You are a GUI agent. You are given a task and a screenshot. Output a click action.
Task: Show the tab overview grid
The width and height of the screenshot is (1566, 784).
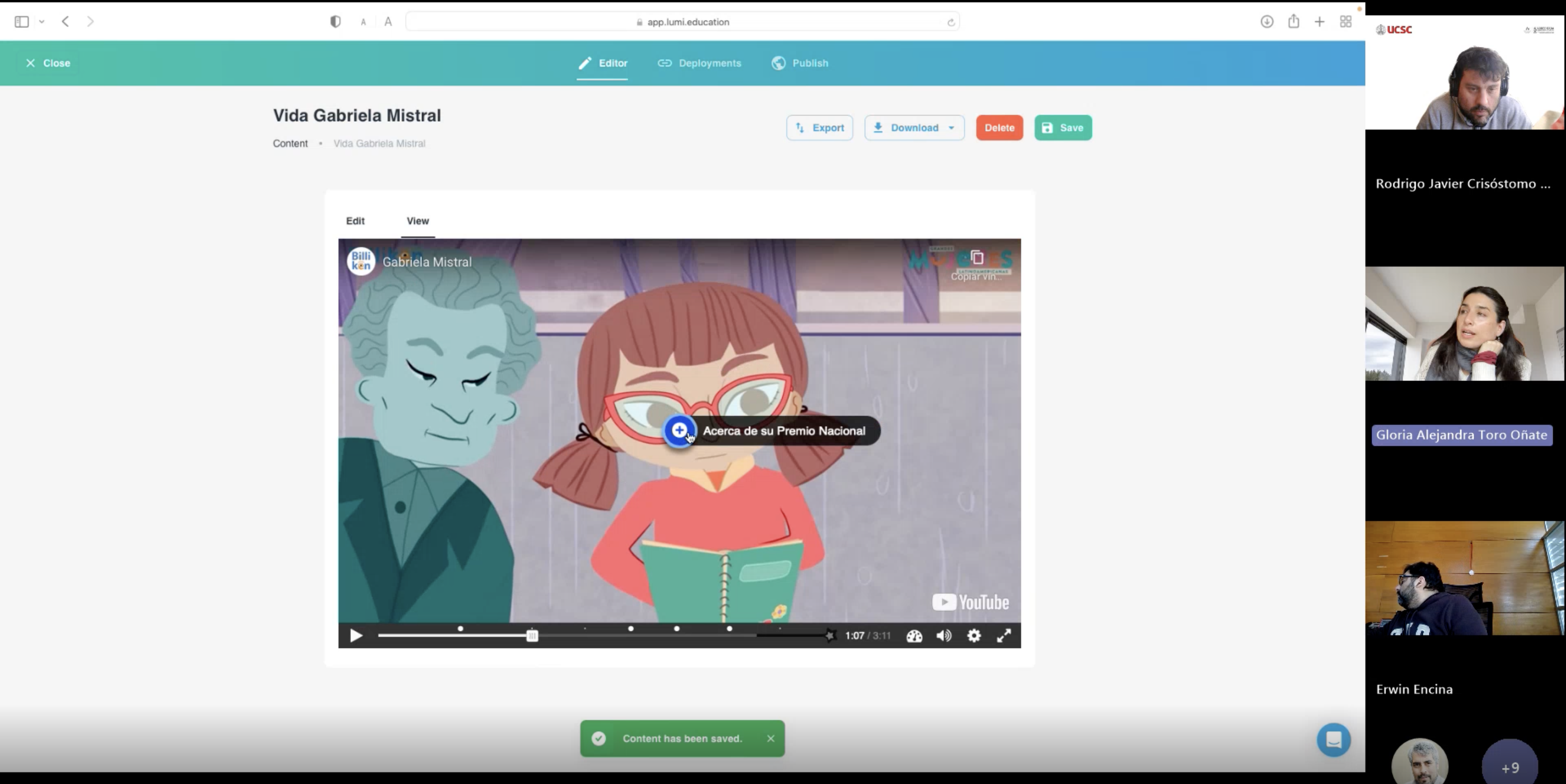1345,22
